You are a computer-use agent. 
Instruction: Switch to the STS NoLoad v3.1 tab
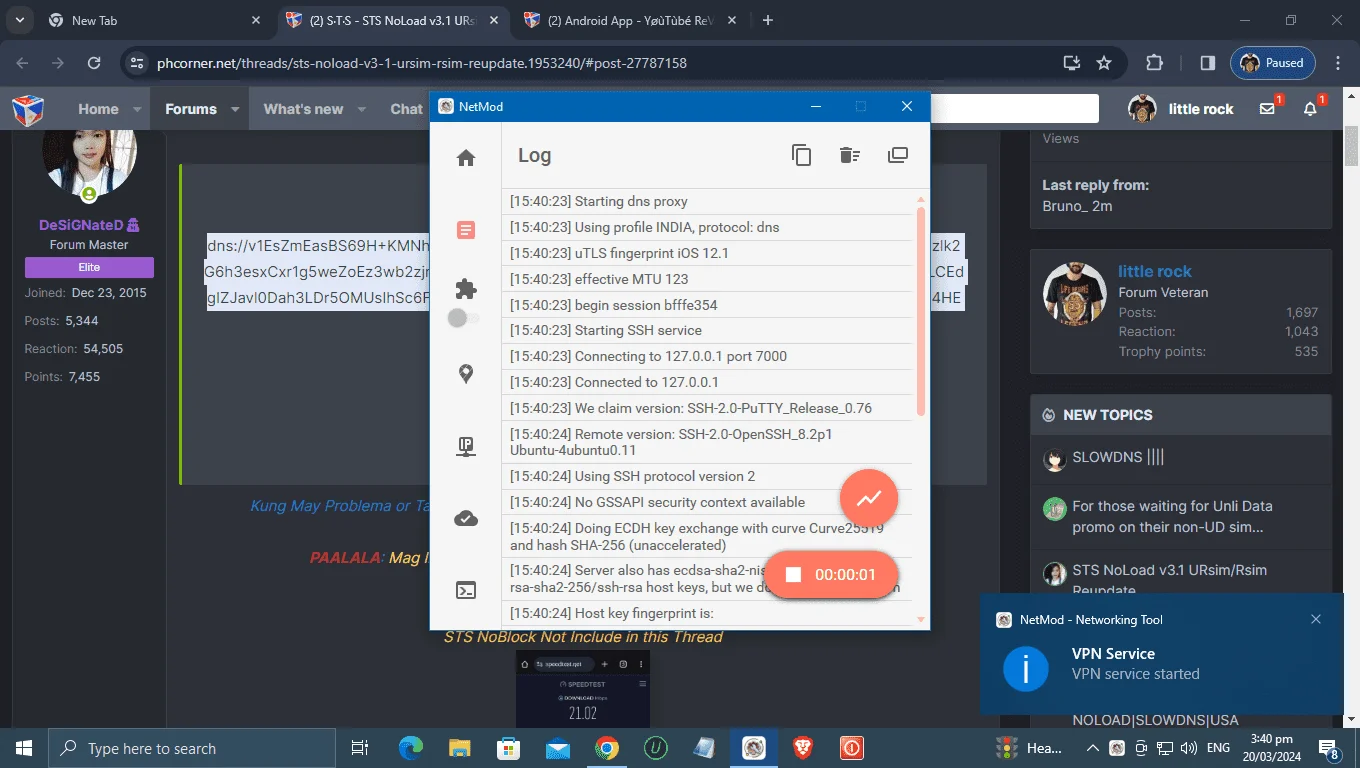coord(393,20)
